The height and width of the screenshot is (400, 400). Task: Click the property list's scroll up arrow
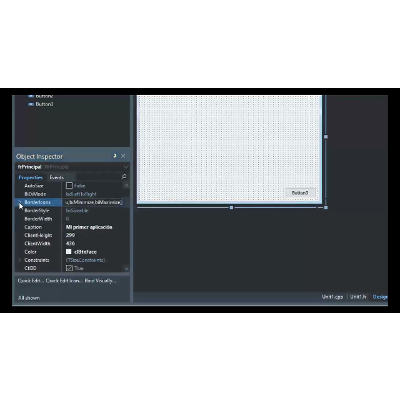[126, 185]
